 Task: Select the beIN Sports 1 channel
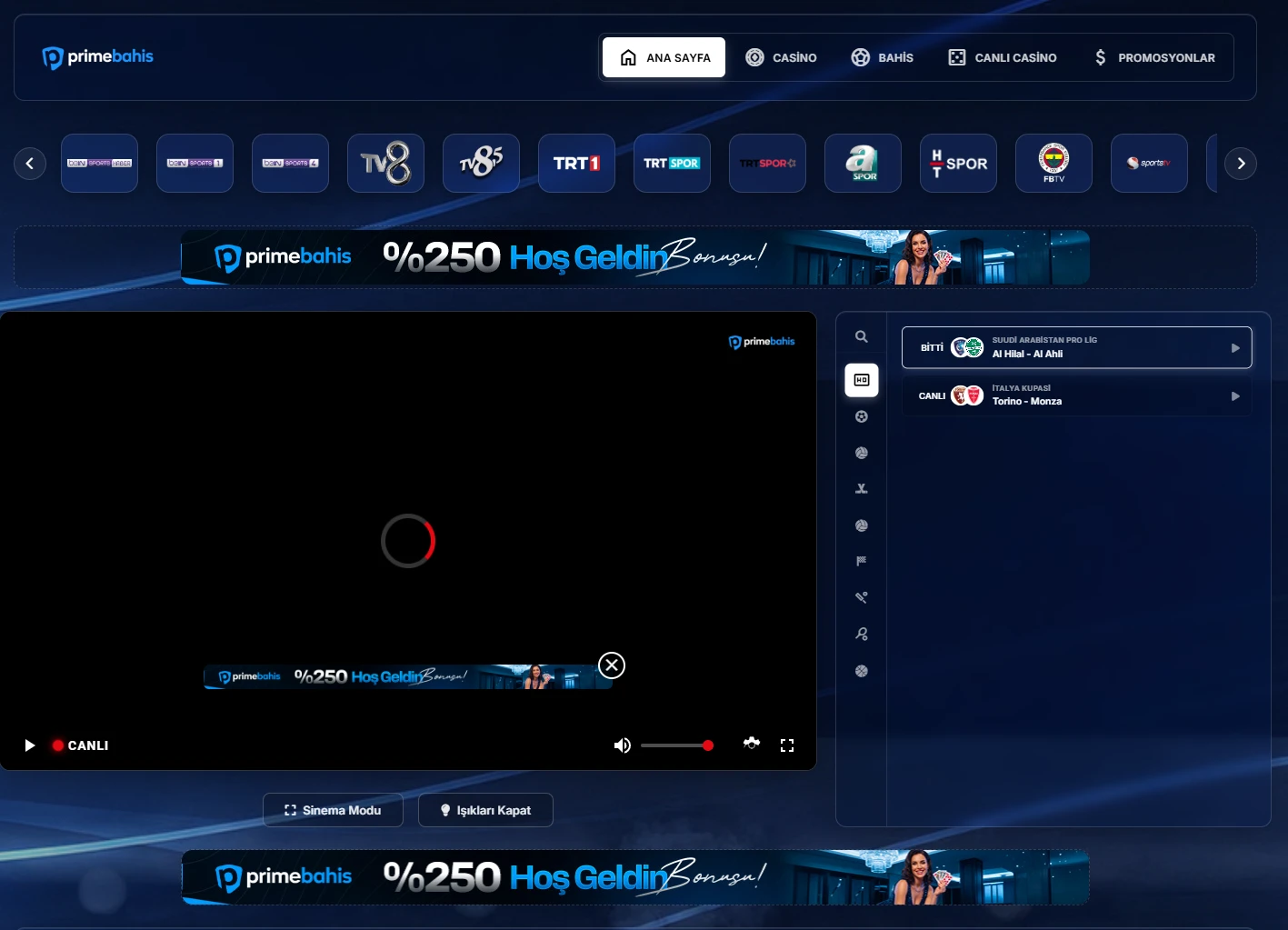(195, 164)
